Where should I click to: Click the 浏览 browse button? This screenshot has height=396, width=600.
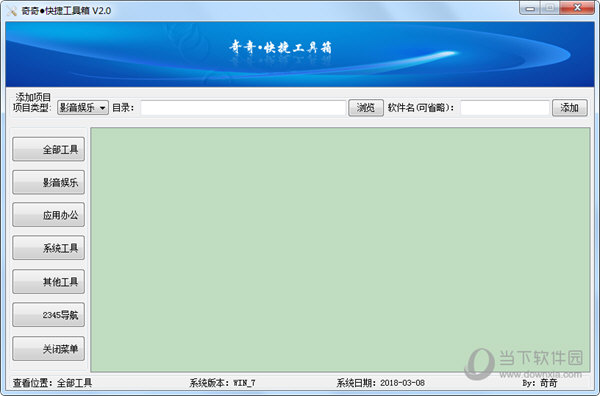point(366,108)
